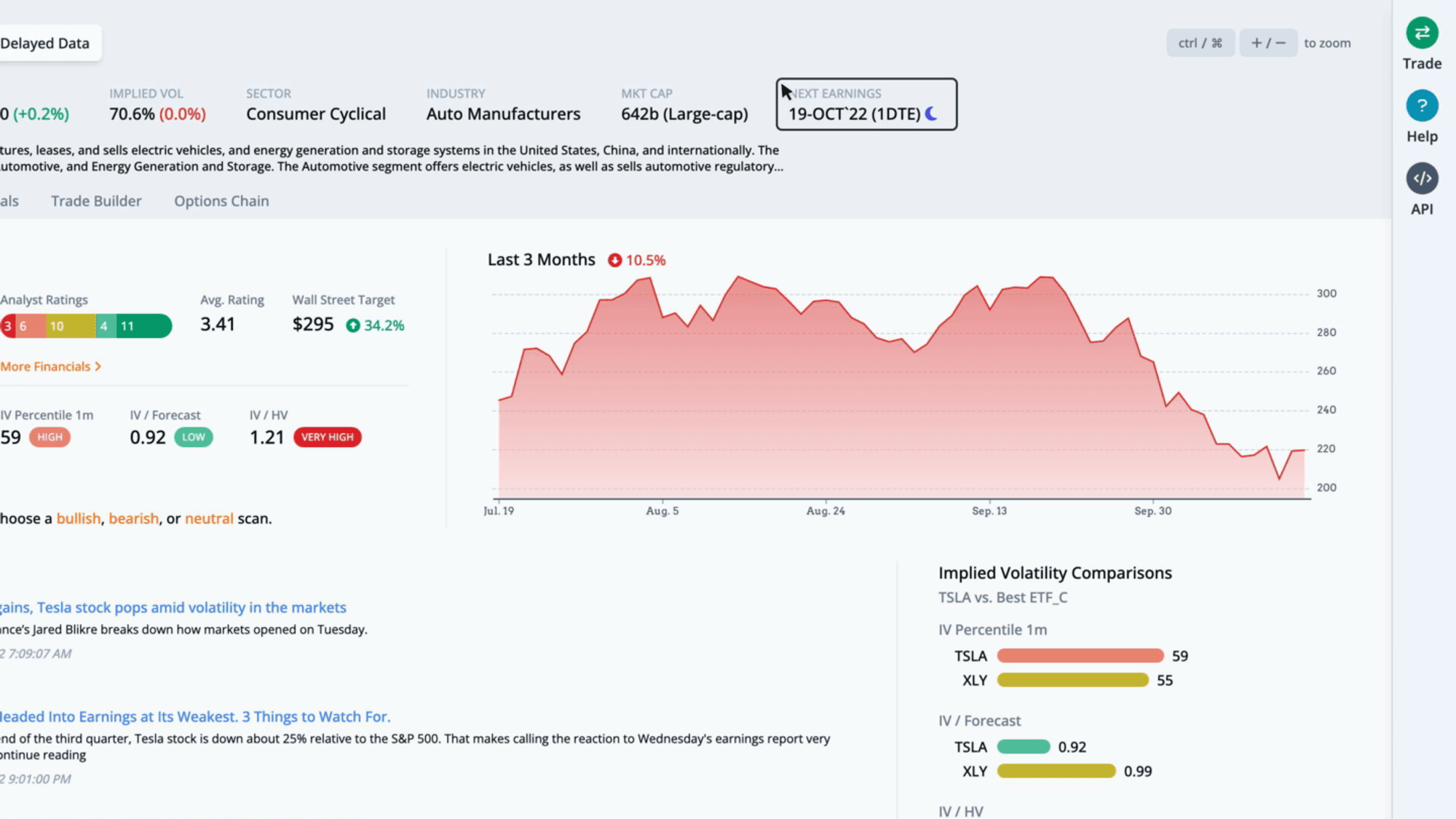Click the yellow segment 10 of Analyst Ratings

click(x=71, y=325)
